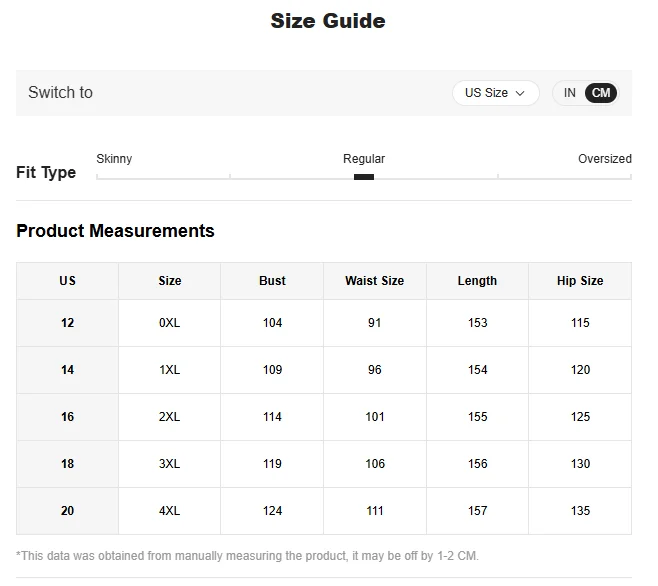658x586 pixels.
Task: Click hip size value 115 cell
Action: 580,323
